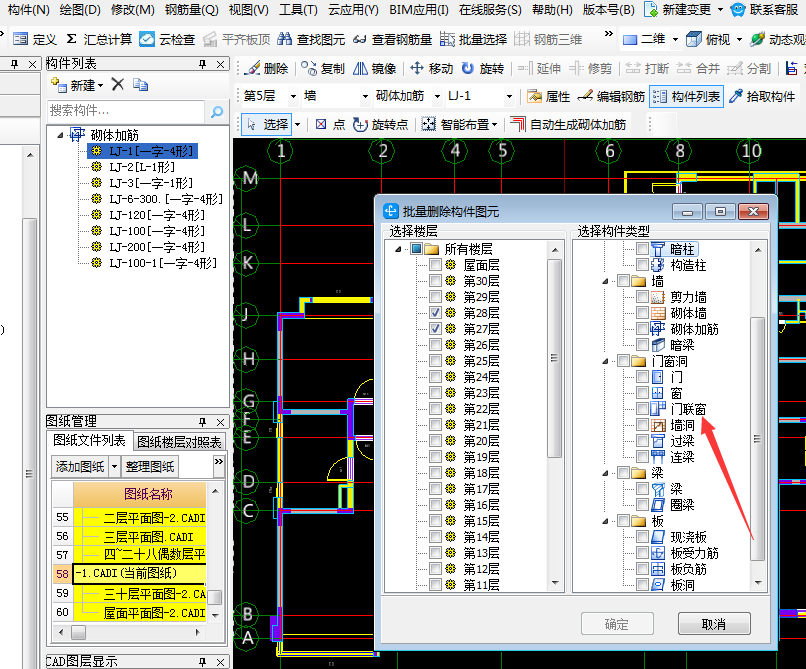
Task: Open the BIM应用(I) menu
Action: pos(418,9)
